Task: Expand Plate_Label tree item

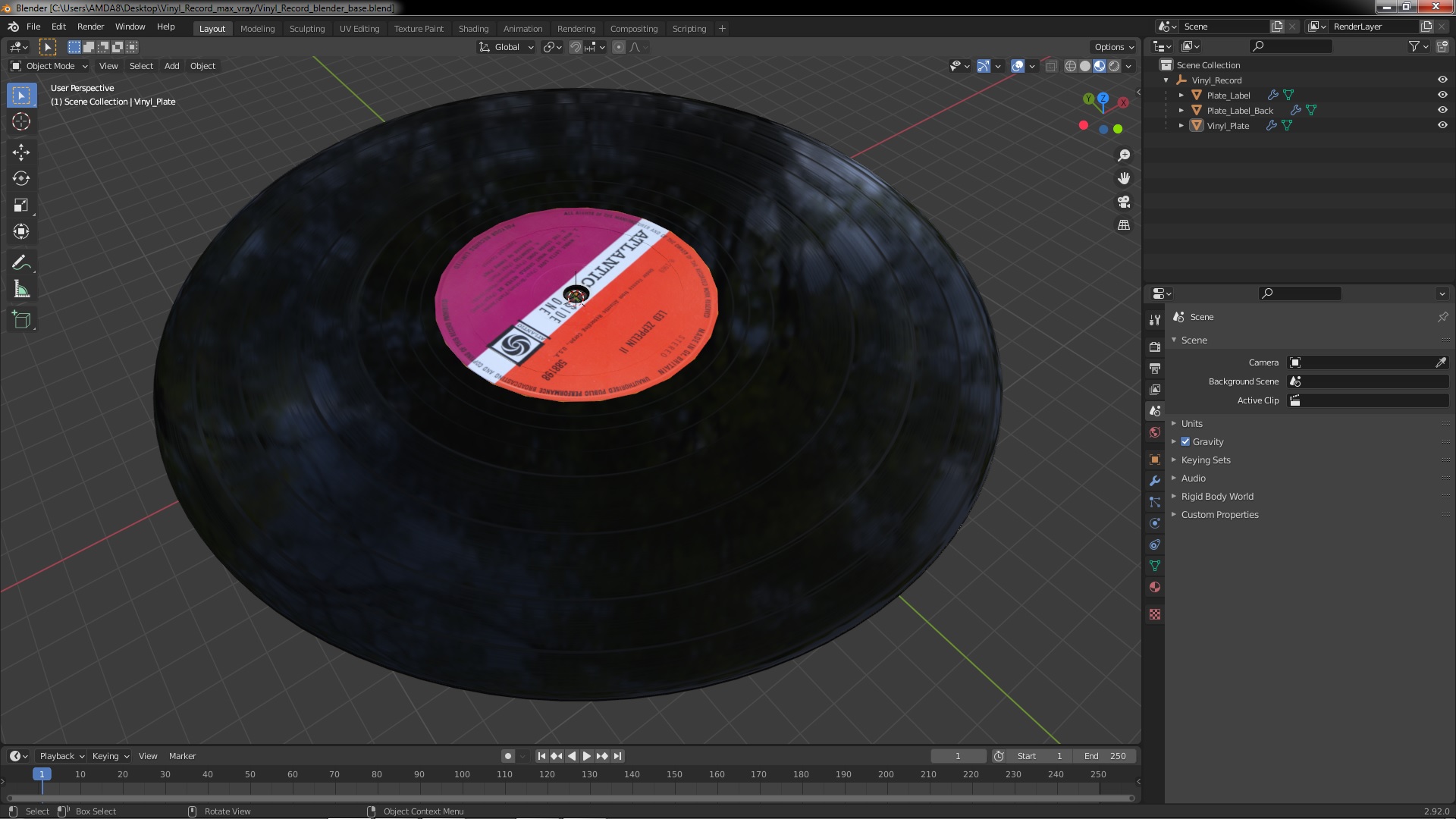Action: [1181, 95]
